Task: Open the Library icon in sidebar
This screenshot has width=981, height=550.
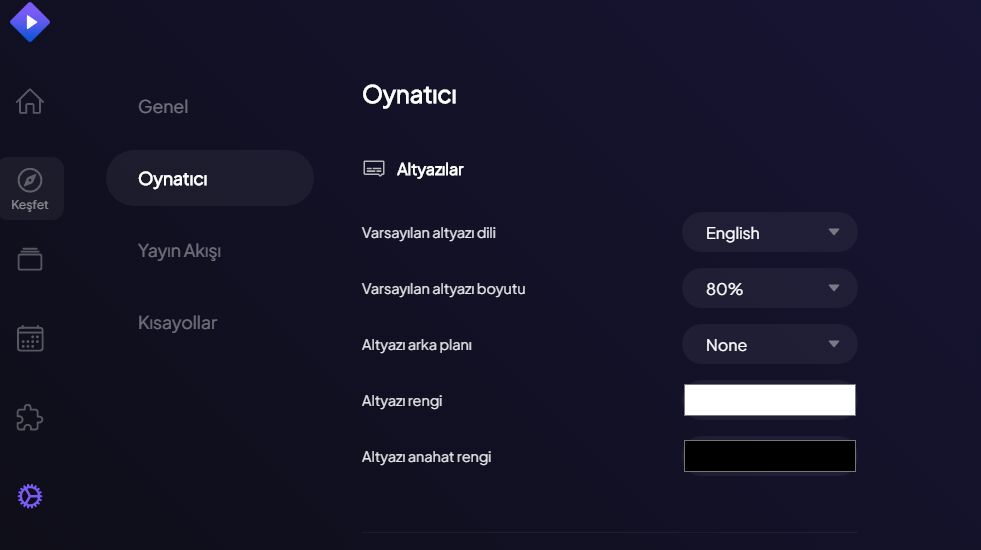Action: point(30,259)
